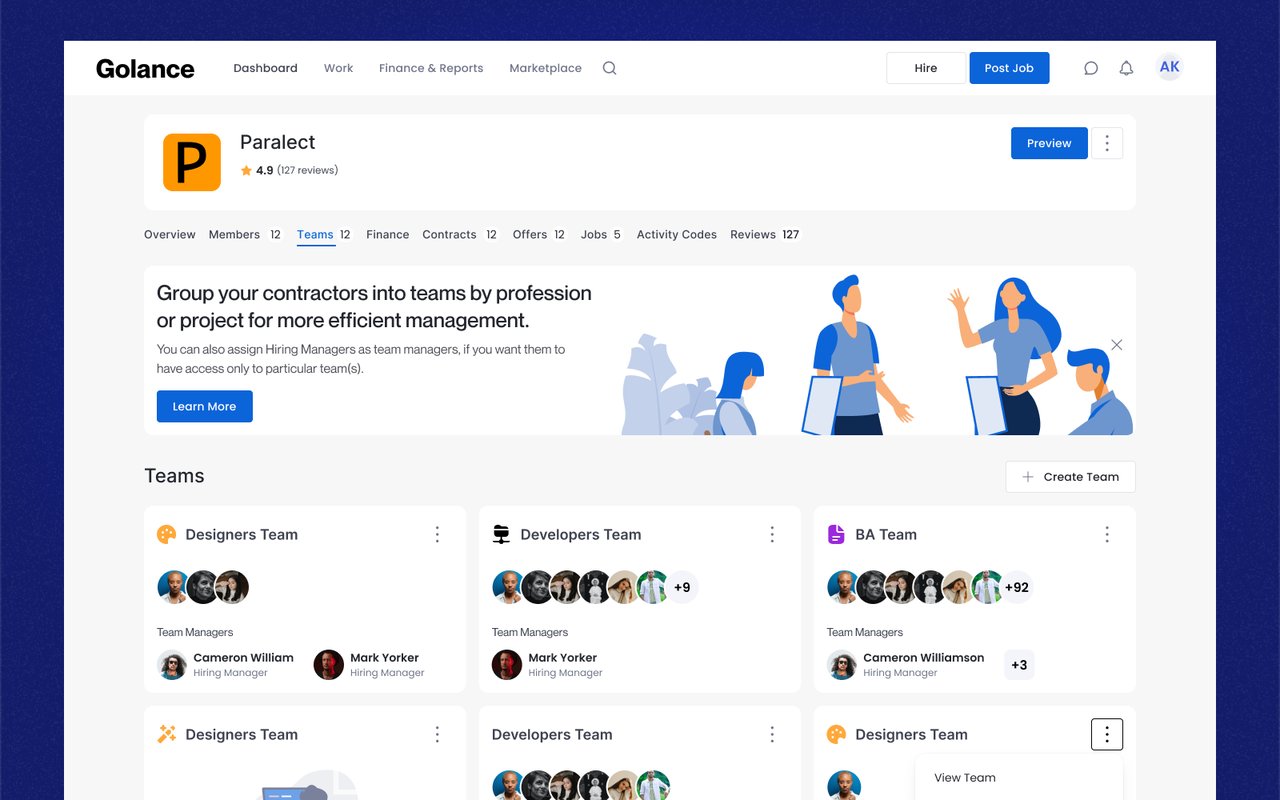This screenshot has width=1280, height=800.
Task: Open messages via the chat bubble icon
Action: (x=1091, y=68)
